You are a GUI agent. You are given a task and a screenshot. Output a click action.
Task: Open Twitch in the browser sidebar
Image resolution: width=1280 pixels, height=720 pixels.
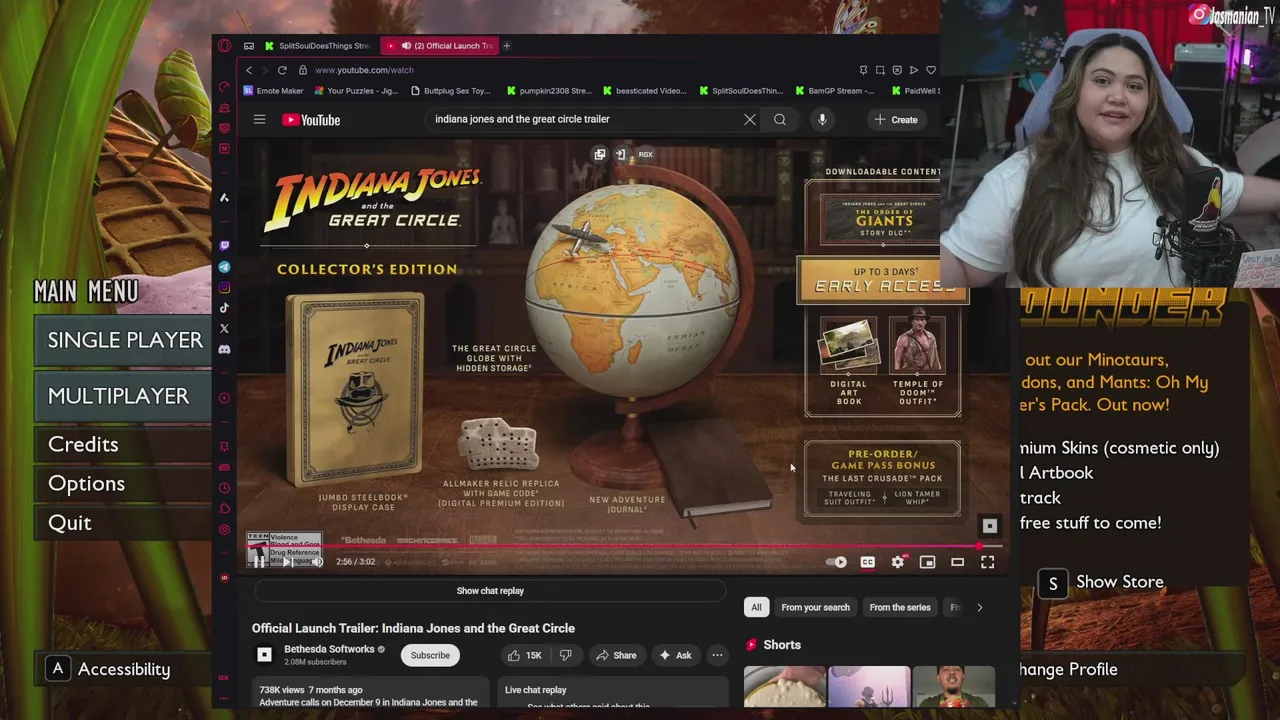click(x=224, y=246)
